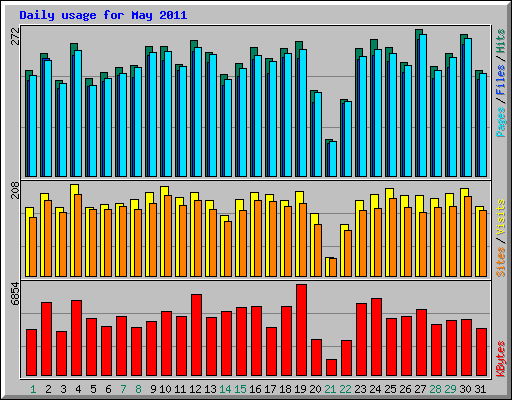This screenshot has width=512, height=400.
Task: Select the 272 axis value
Action: click(16, 36)
